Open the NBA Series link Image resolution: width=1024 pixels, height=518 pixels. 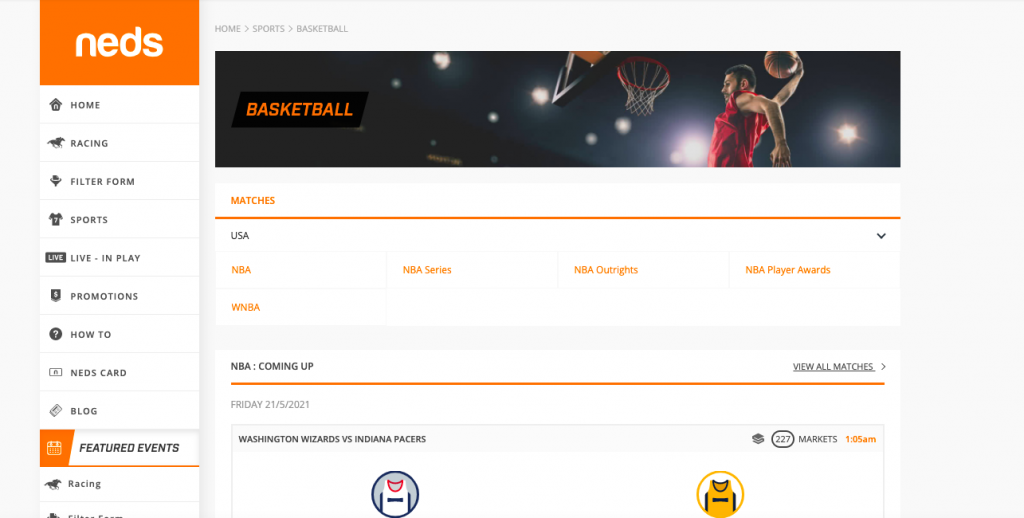pyautogui.click(x=427, y=270)
